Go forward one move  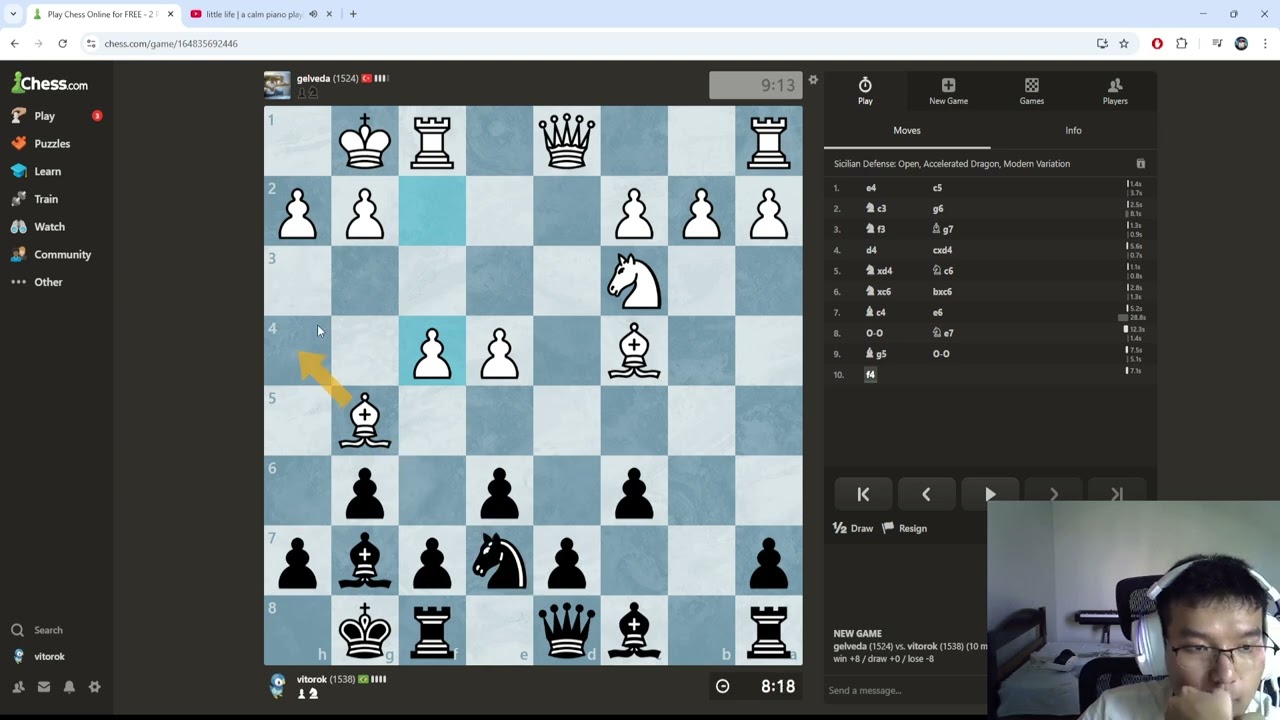(1054, 494)
